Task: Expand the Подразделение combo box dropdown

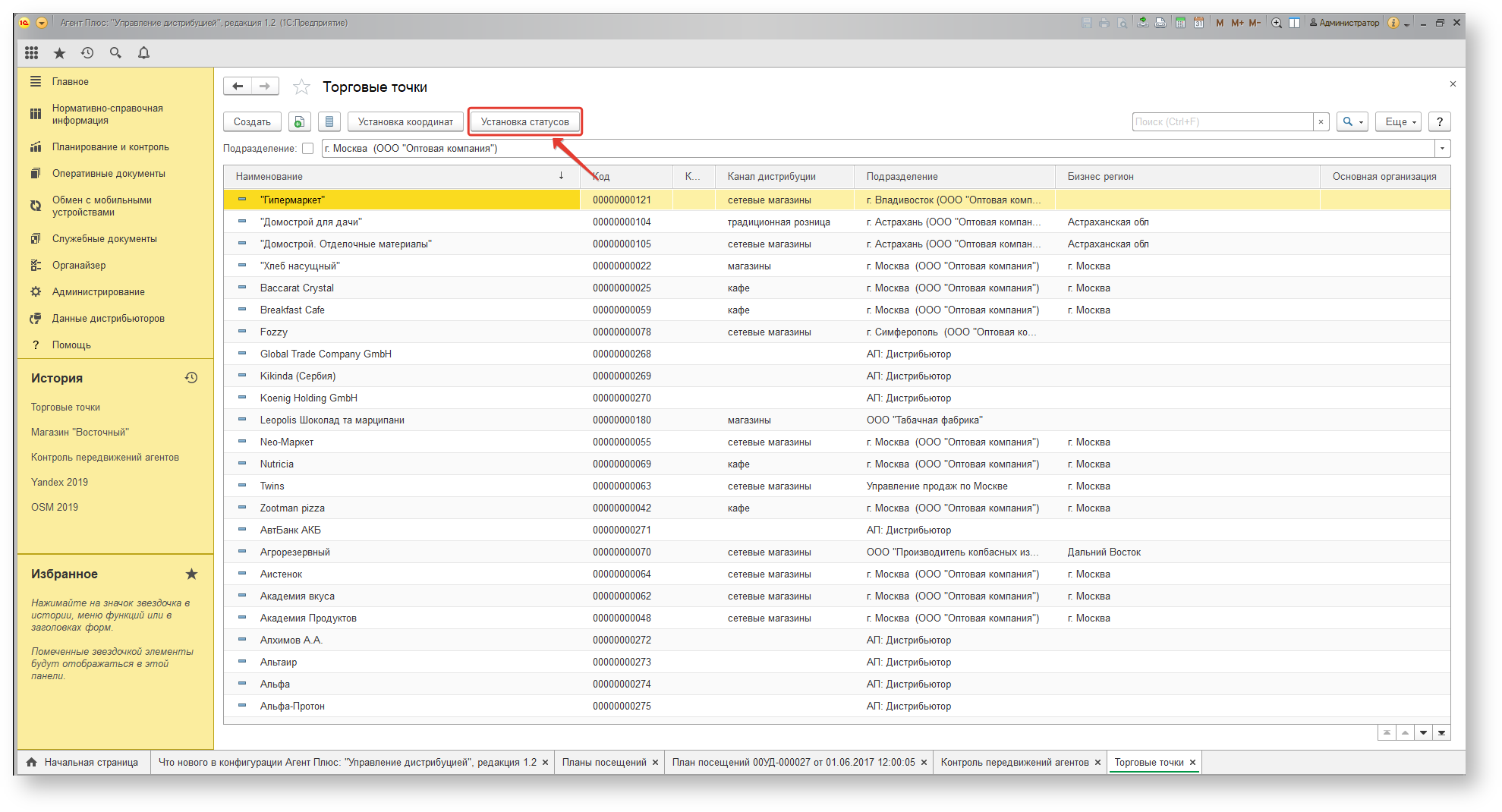Action: click(x=1442, y=149)
